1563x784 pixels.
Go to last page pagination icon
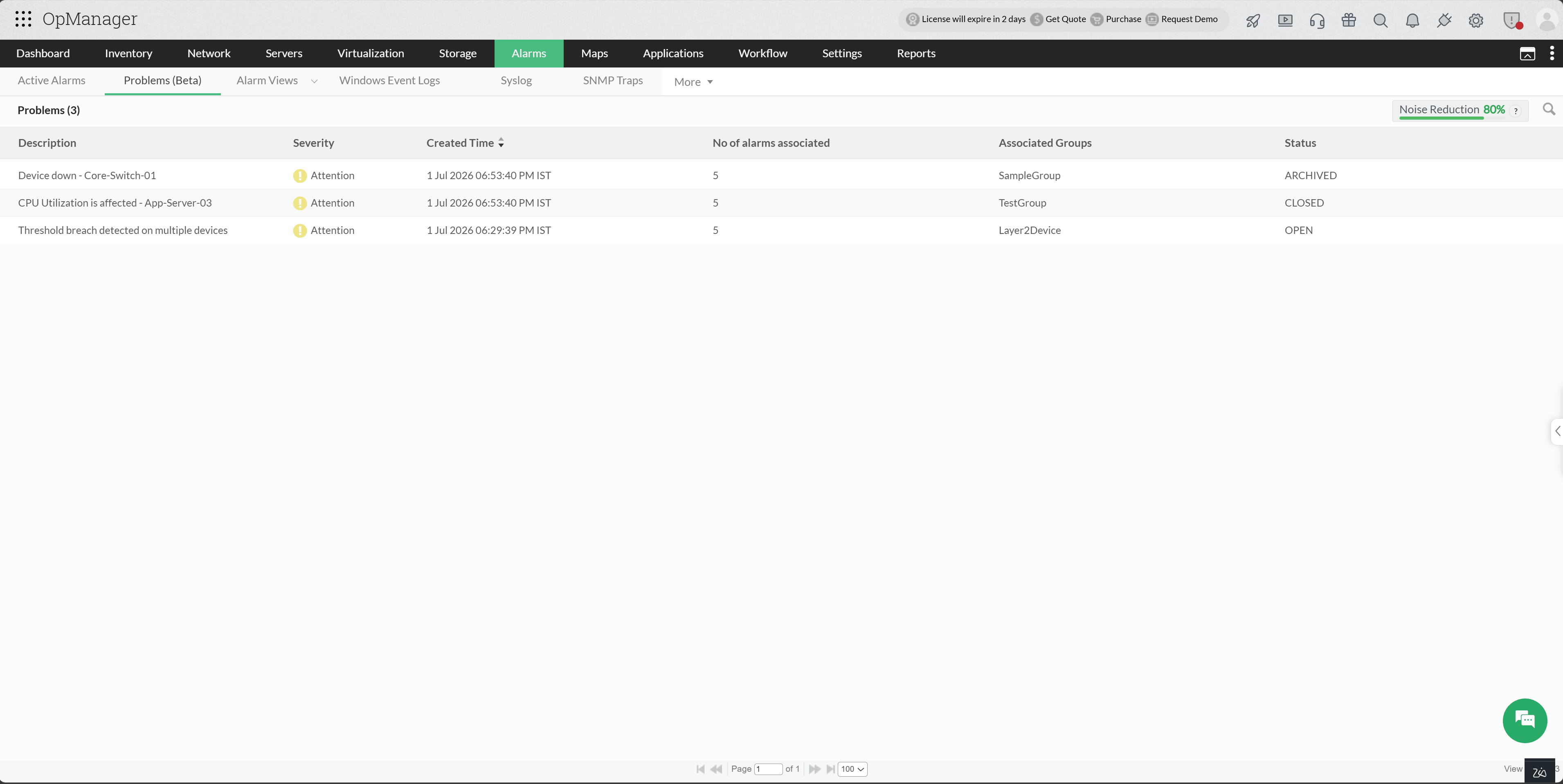click(x=831, y=769)
